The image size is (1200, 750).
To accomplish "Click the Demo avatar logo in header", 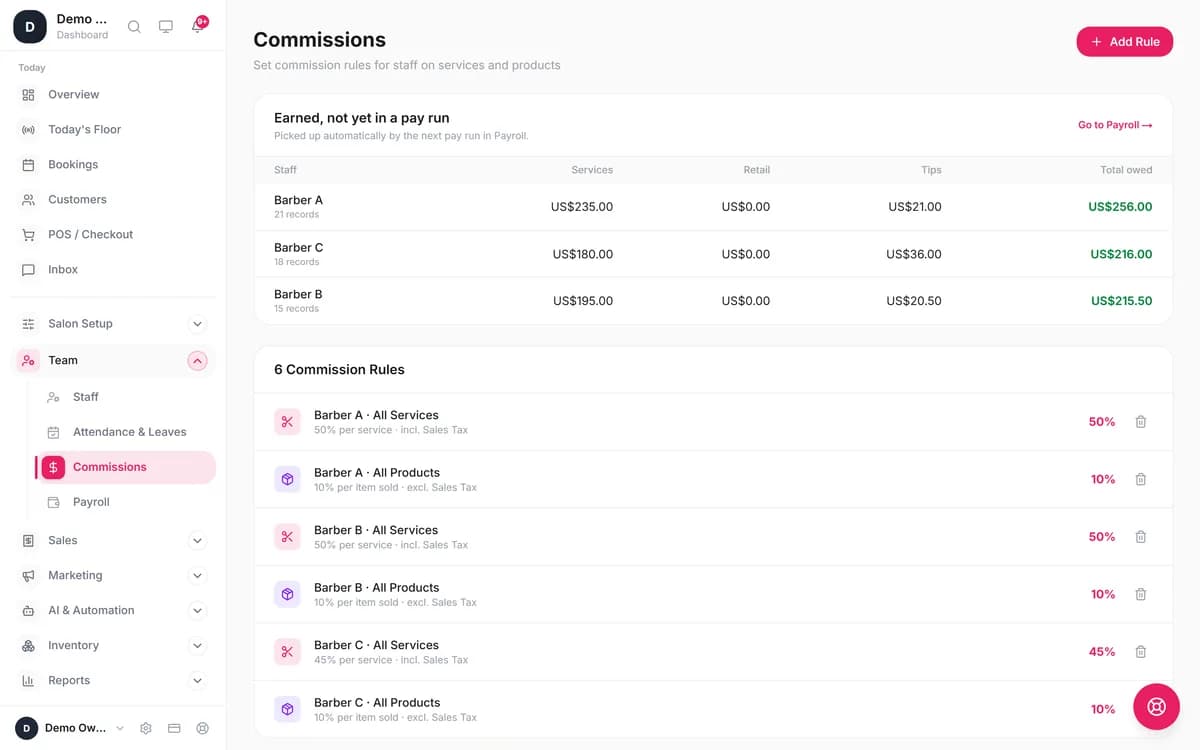I will click(x=29, y=27).
